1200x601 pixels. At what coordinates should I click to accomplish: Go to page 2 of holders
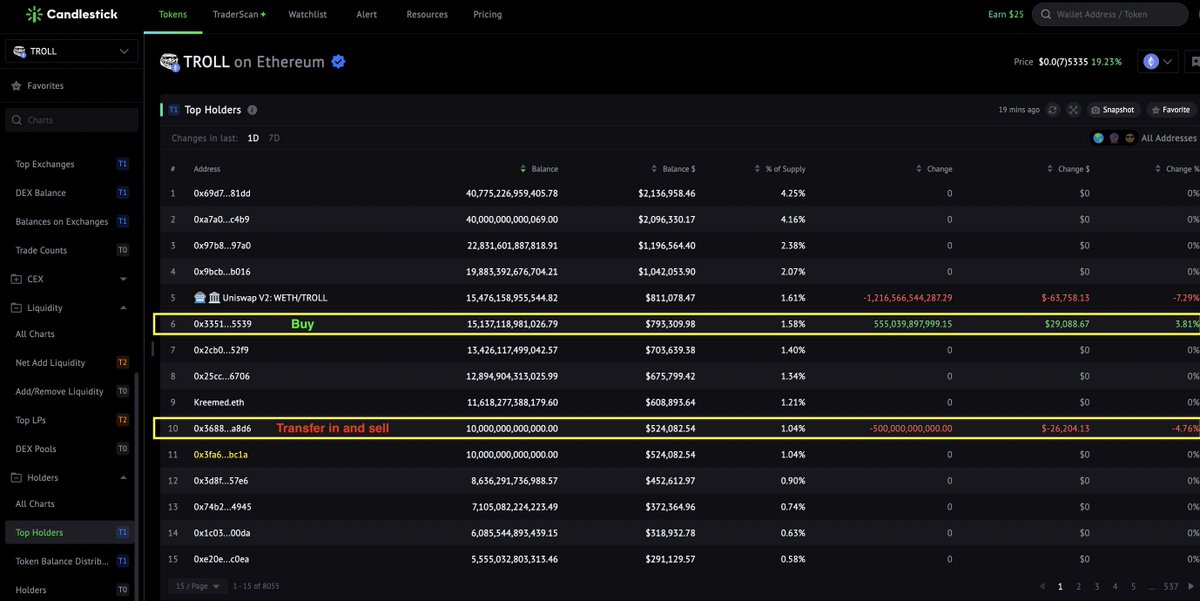point(1078,587)
